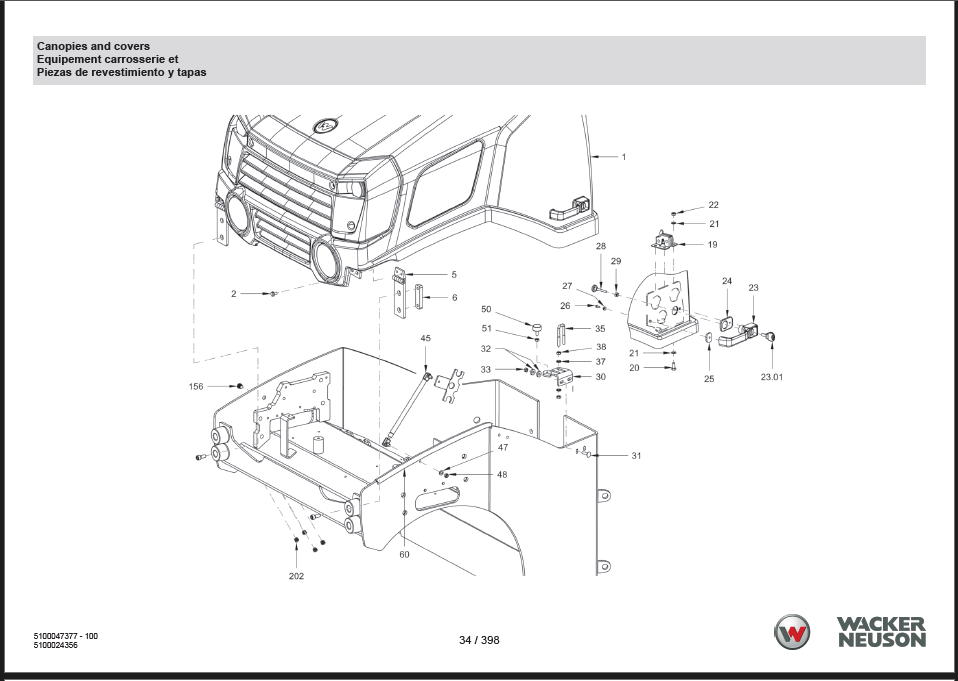Viewport: 958px width, 681px height.
Task: Click part number label 35
Action: (600, 328)
